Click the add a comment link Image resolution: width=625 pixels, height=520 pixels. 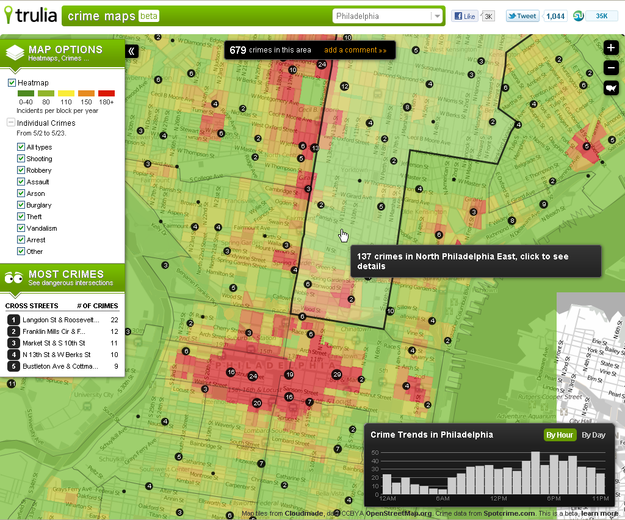[355, 50]
